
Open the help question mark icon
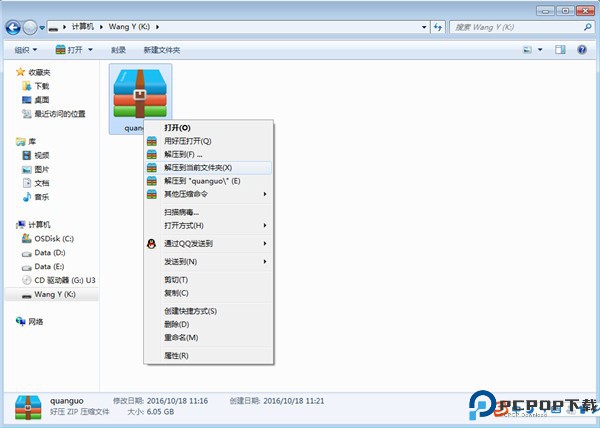point(584,49)
